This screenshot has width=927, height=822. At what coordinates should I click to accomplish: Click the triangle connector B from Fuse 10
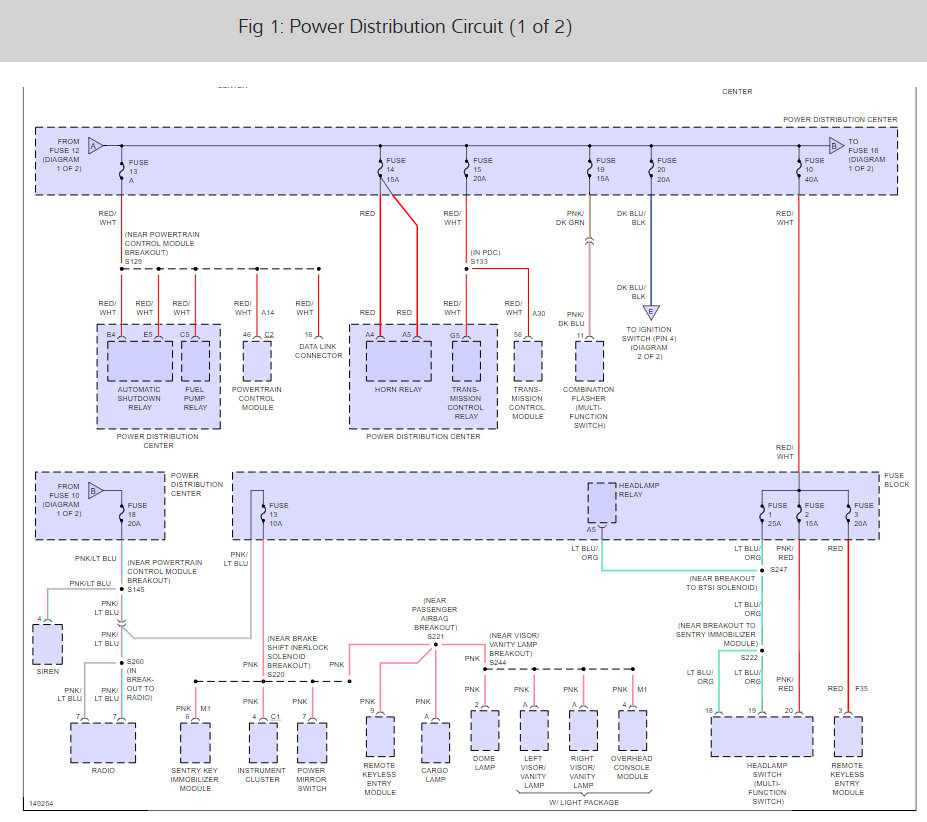point(95,491)
